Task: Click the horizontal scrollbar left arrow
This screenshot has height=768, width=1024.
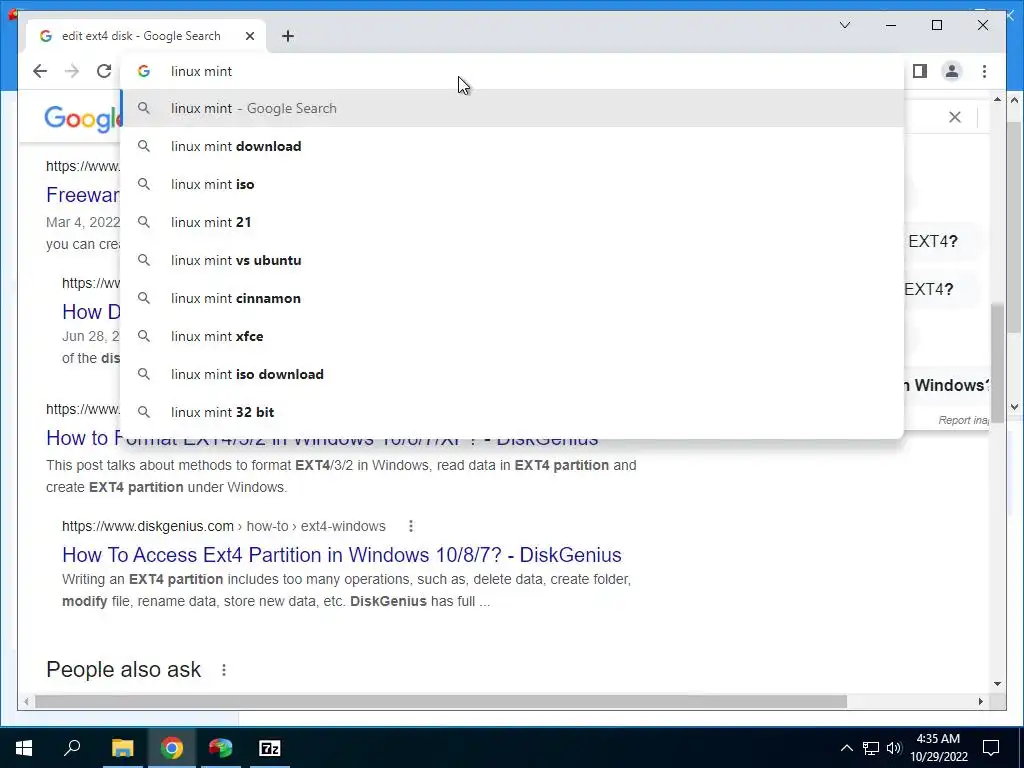Action: coord(26,701)
